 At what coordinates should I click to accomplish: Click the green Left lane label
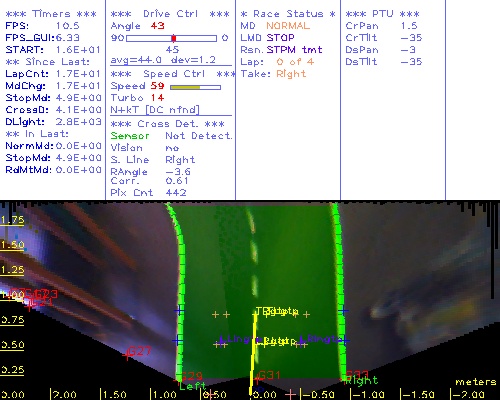tap(192, 386)
